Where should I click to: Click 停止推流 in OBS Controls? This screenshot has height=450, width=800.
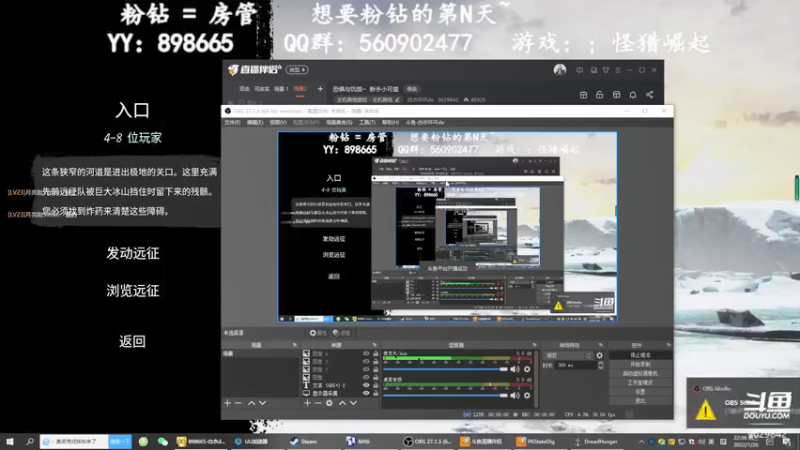(x=640, y=355)
